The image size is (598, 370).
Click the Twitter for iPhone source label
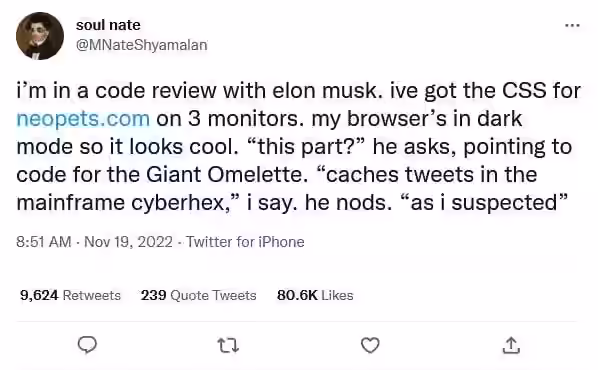click(x=245, y=242)
